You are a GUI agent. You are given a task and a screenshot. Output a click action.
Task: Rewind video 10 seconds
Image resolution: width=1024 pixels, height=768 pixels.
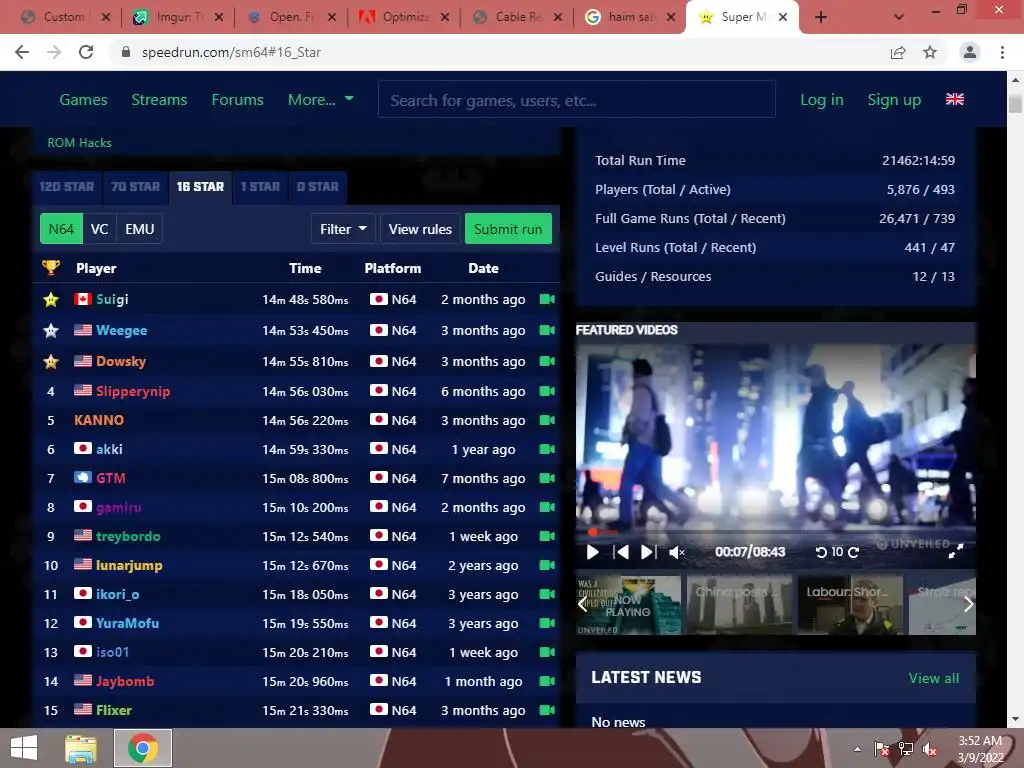coord(822,552)
